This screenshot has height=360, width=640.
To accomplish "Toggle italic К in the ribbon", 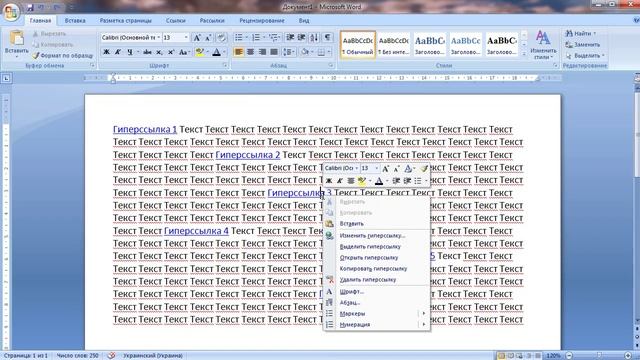I will tap(118, 52).
